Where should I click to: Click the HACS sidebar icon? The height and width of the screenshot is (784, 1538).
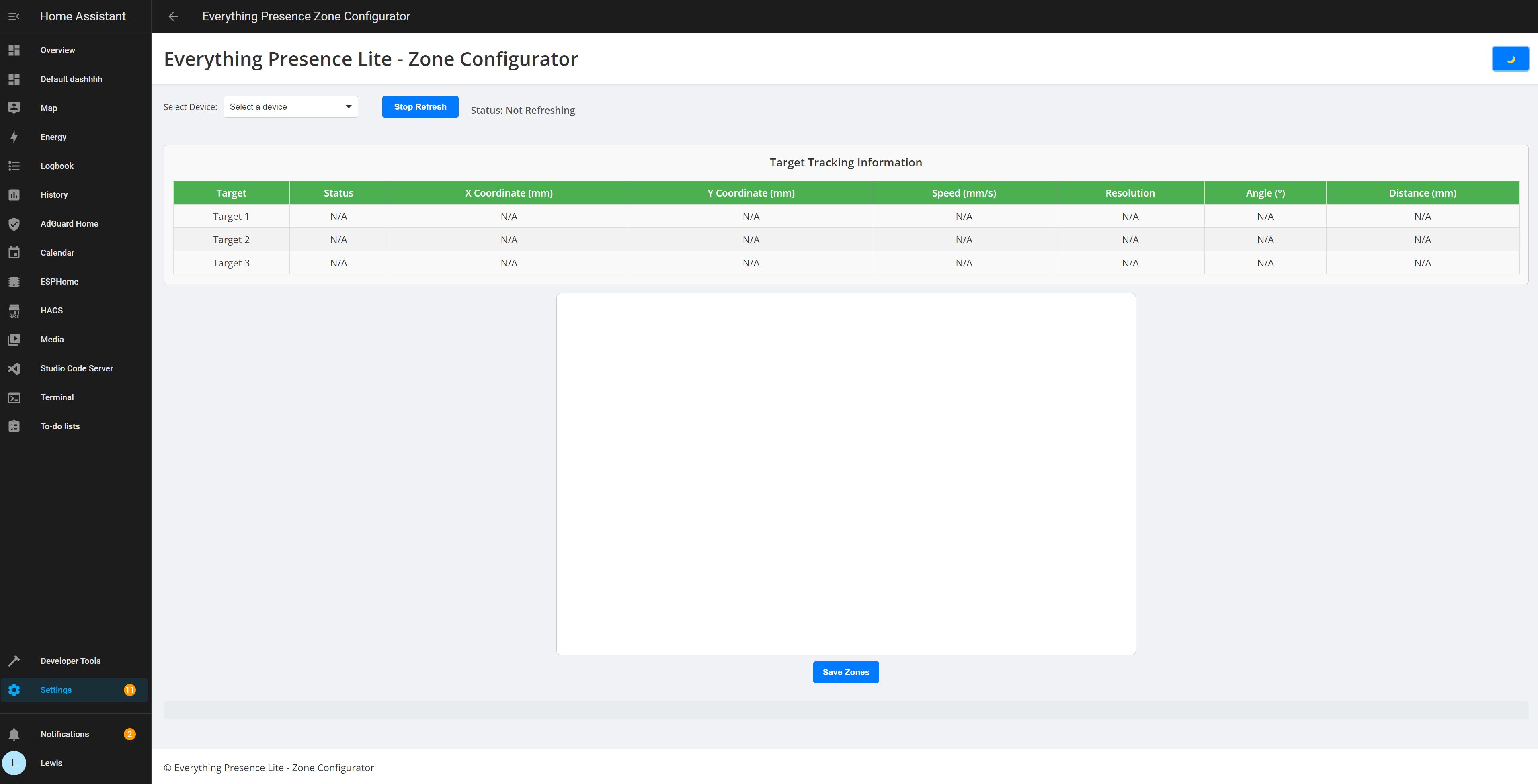coord(14,310)
